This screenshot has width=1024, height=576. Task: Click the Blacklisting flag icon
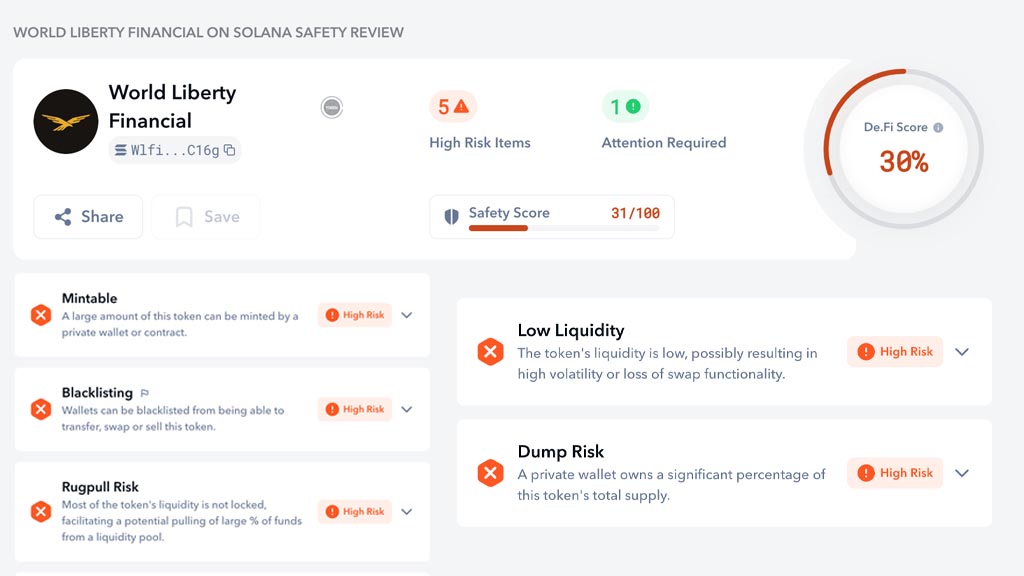coord(145,393)
